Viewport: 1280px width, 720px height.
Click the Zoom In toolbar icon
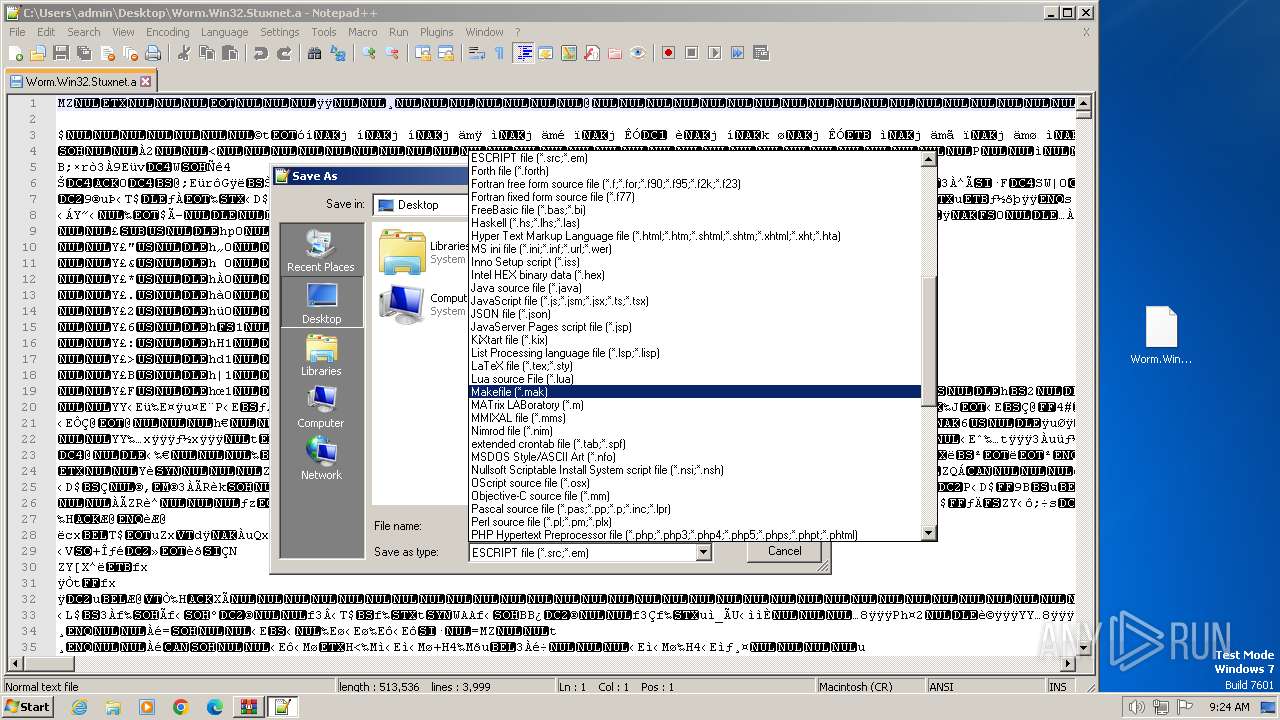coord(370,53)
